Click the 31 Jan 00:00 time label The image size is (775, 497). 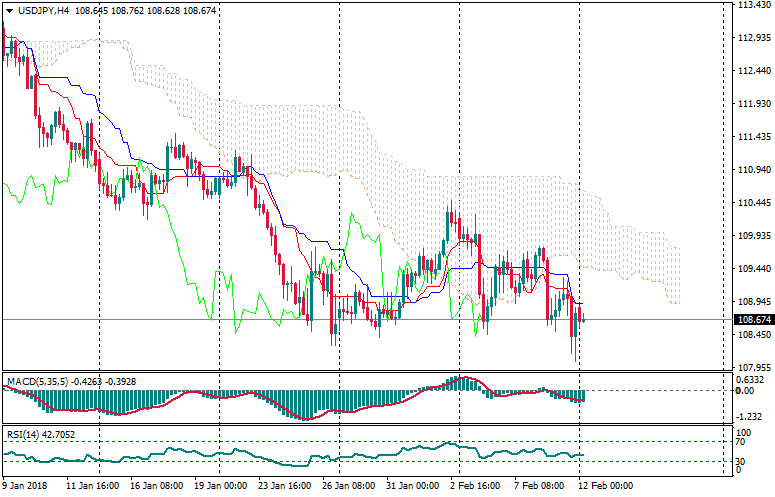pos(414,485)
